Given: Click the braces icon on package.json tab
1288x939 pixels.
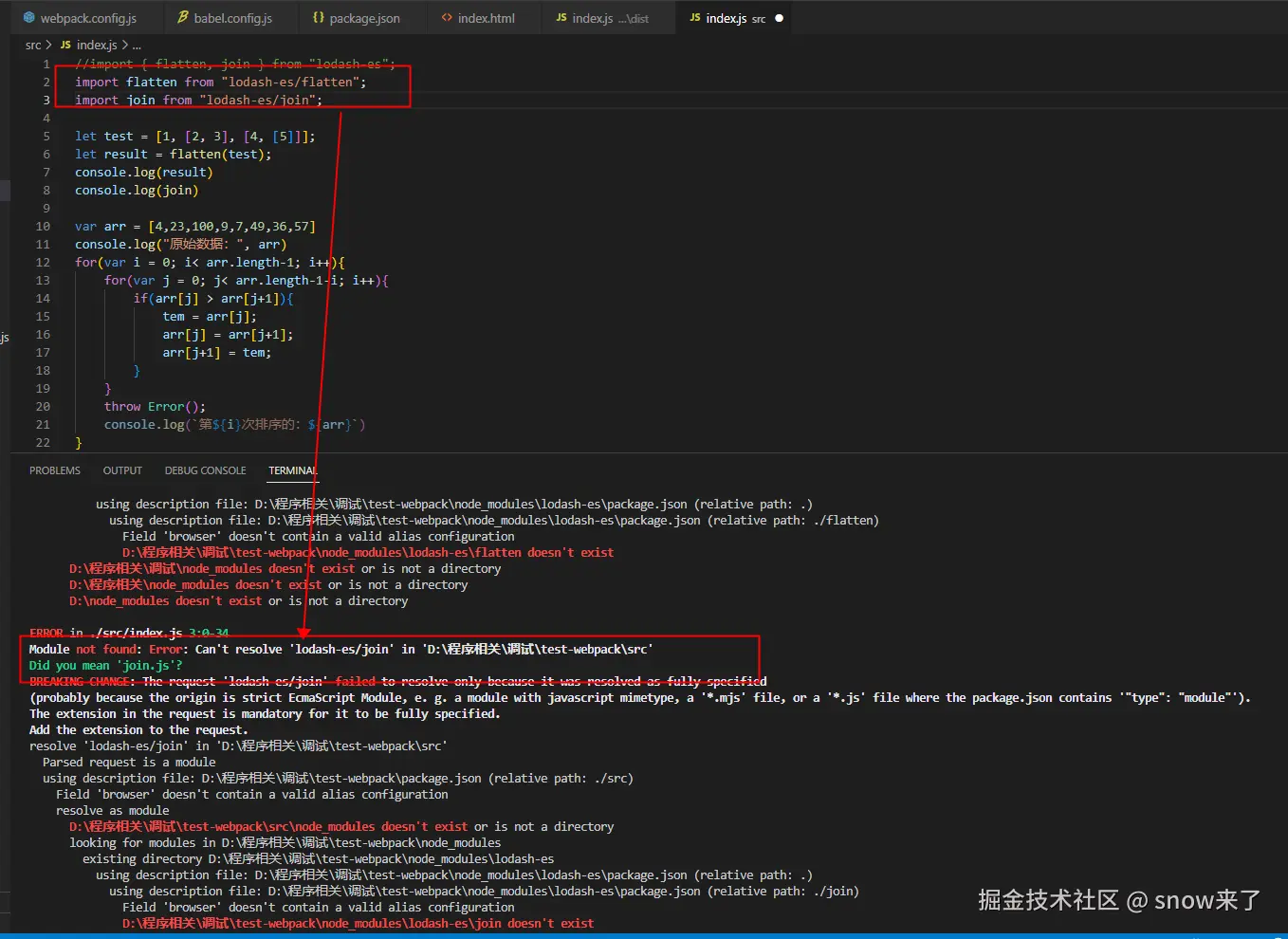Looking at the screenshot, I should pos(319,18).
